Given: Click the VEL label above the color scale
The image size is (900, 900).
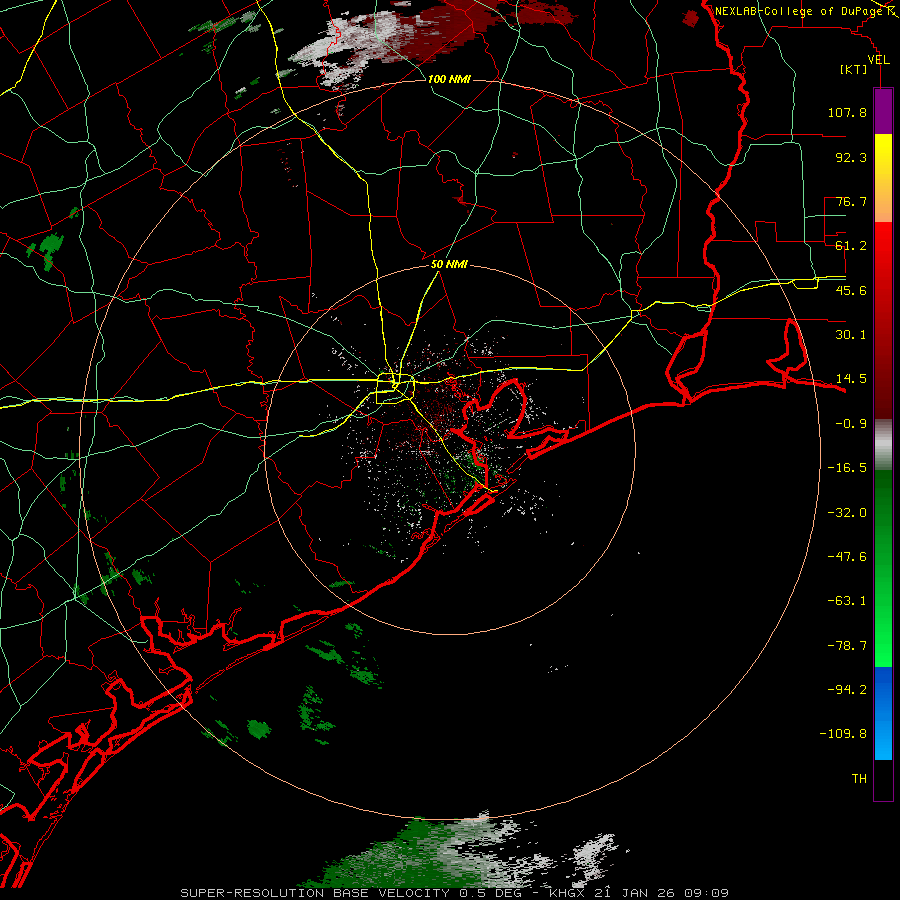Looking at the screenshot, I should 878,60.
